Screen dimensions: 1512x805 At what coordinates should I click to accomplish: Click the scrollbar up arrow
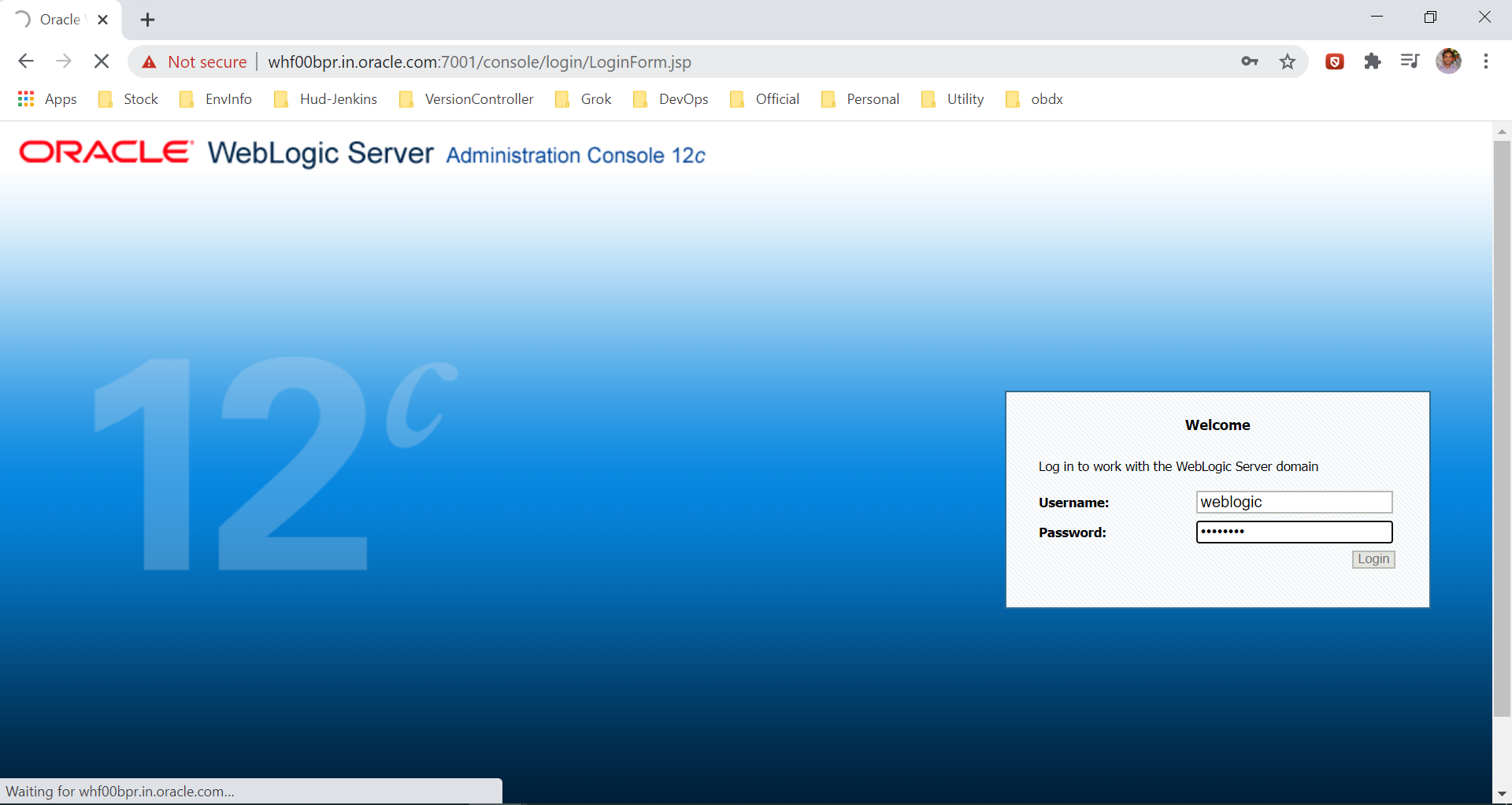1502,132
